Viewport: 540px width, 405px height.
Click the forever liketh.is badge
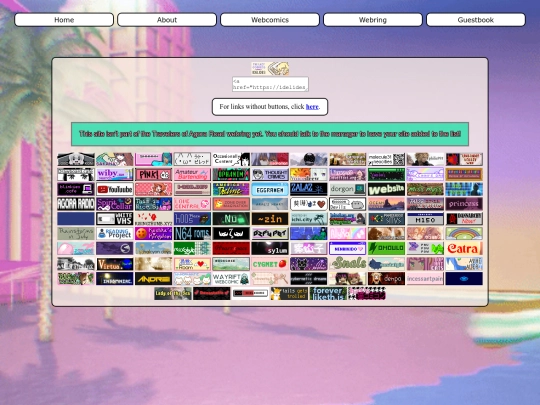pyautogui.click(x=328, y=293)
